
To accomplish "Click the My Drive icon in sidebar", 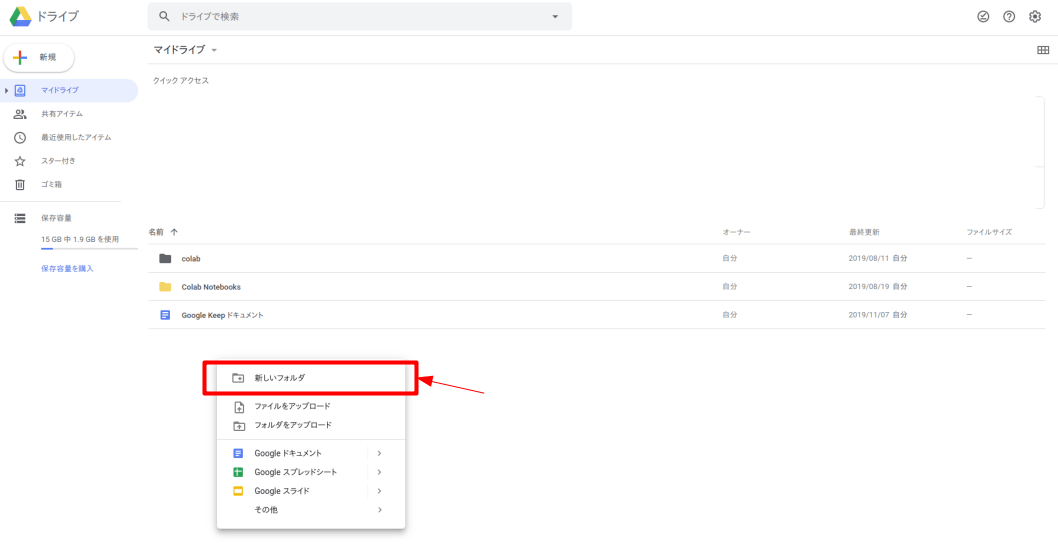I will (x=20, y=90).
